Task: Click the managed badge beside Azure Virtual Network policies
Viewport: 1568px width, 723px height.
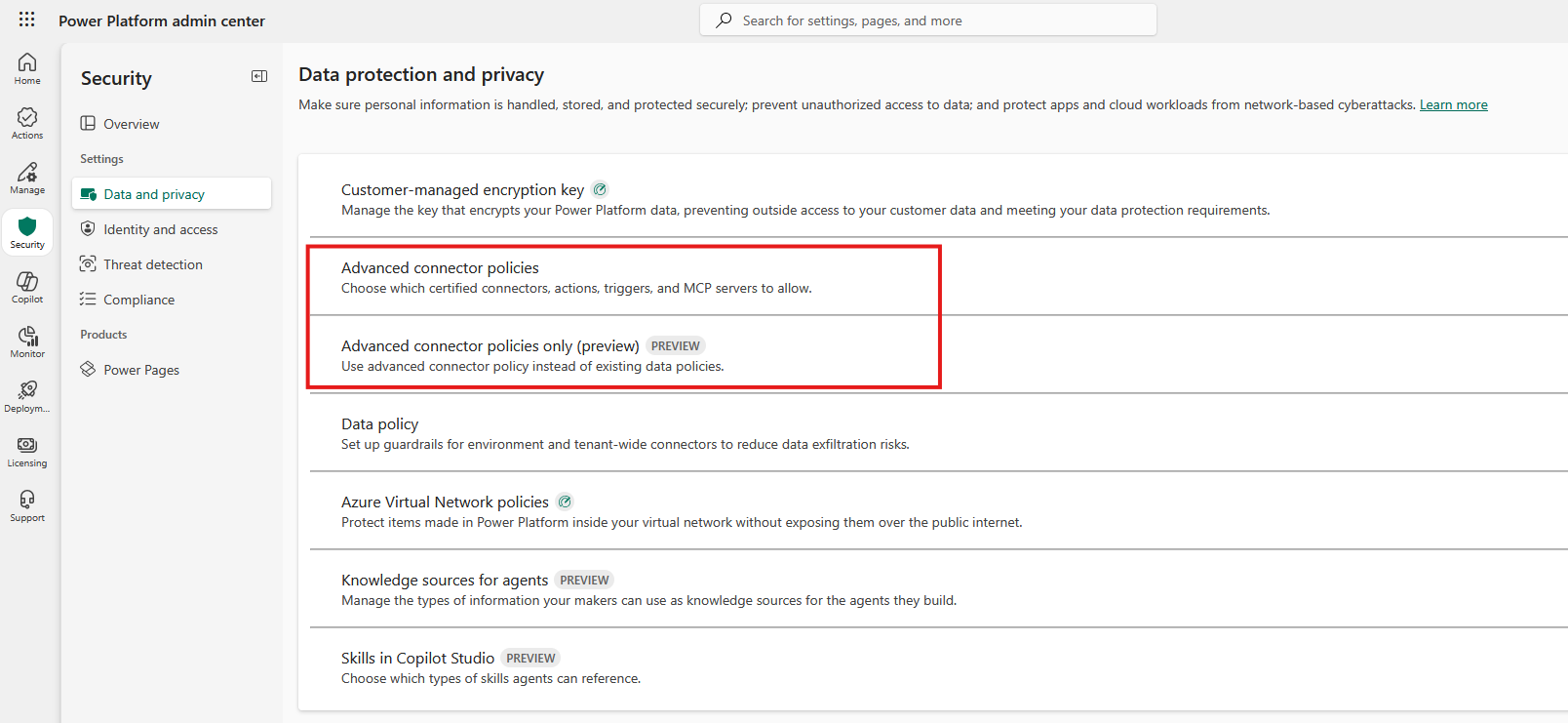Action: click(565, 502)
